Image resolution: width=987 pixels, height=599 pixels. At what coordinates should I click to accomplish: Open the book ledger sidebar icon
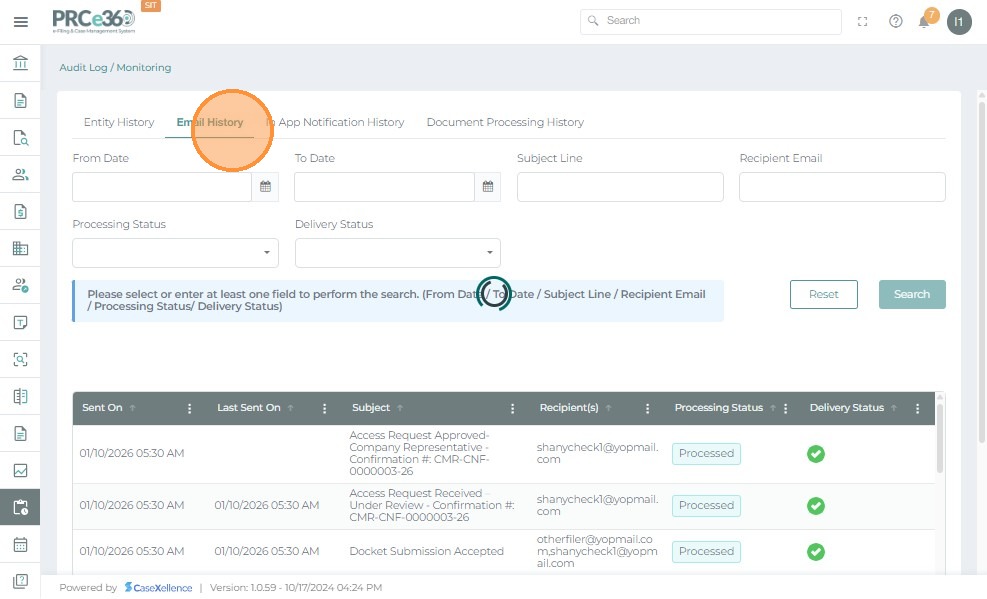tap(20, 396)
